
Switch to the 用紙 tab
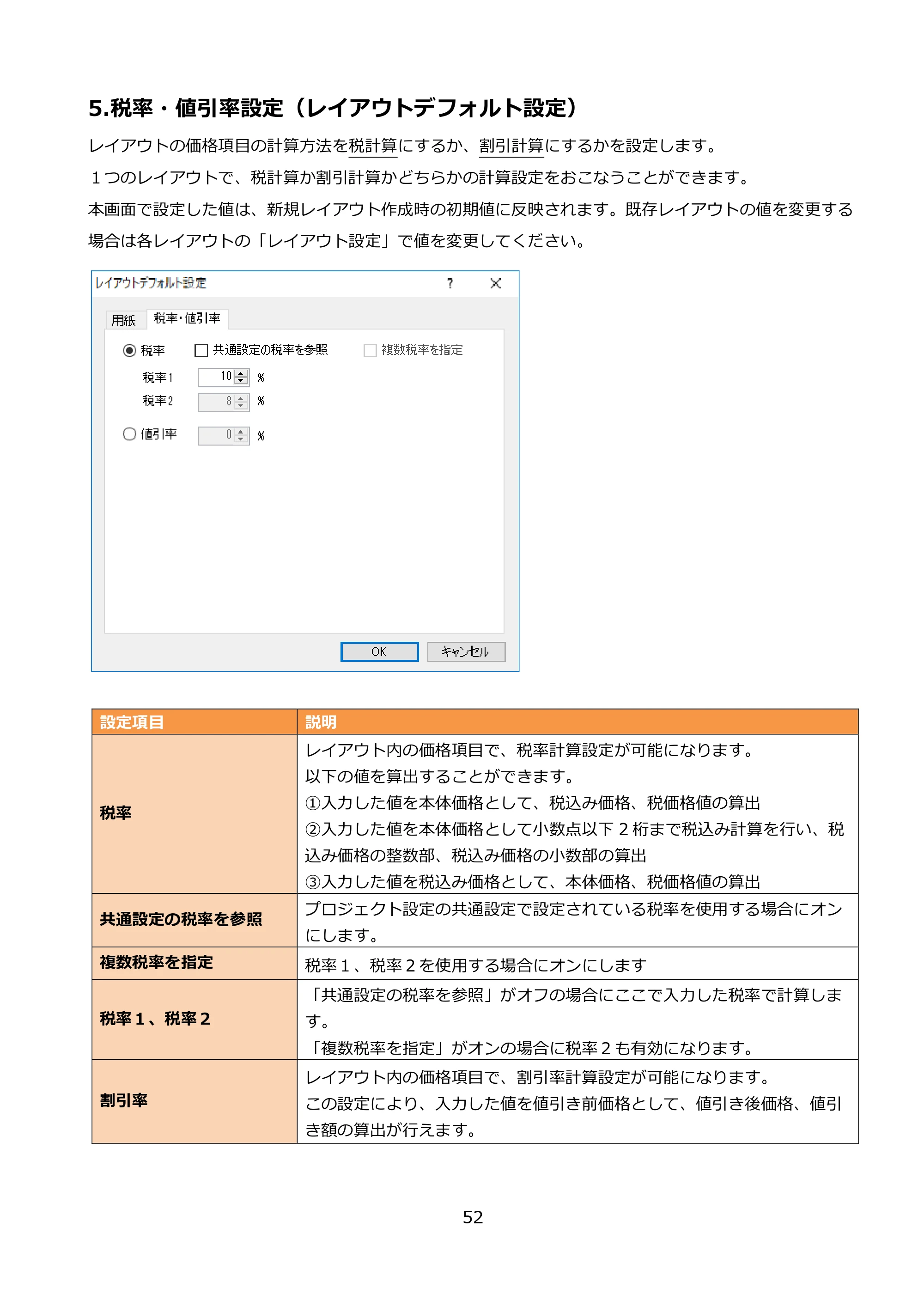[123, 320]
